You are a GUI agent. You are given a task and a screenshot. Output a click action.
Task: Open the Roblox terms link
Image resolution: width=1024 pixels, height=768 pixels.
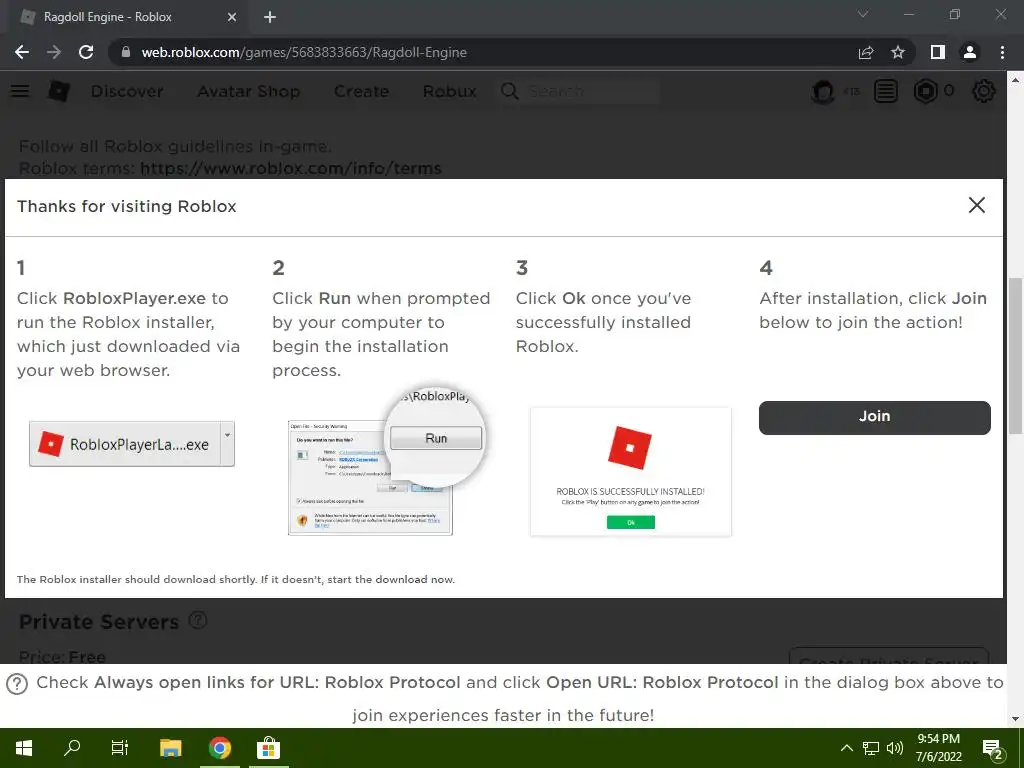point(291,168)
